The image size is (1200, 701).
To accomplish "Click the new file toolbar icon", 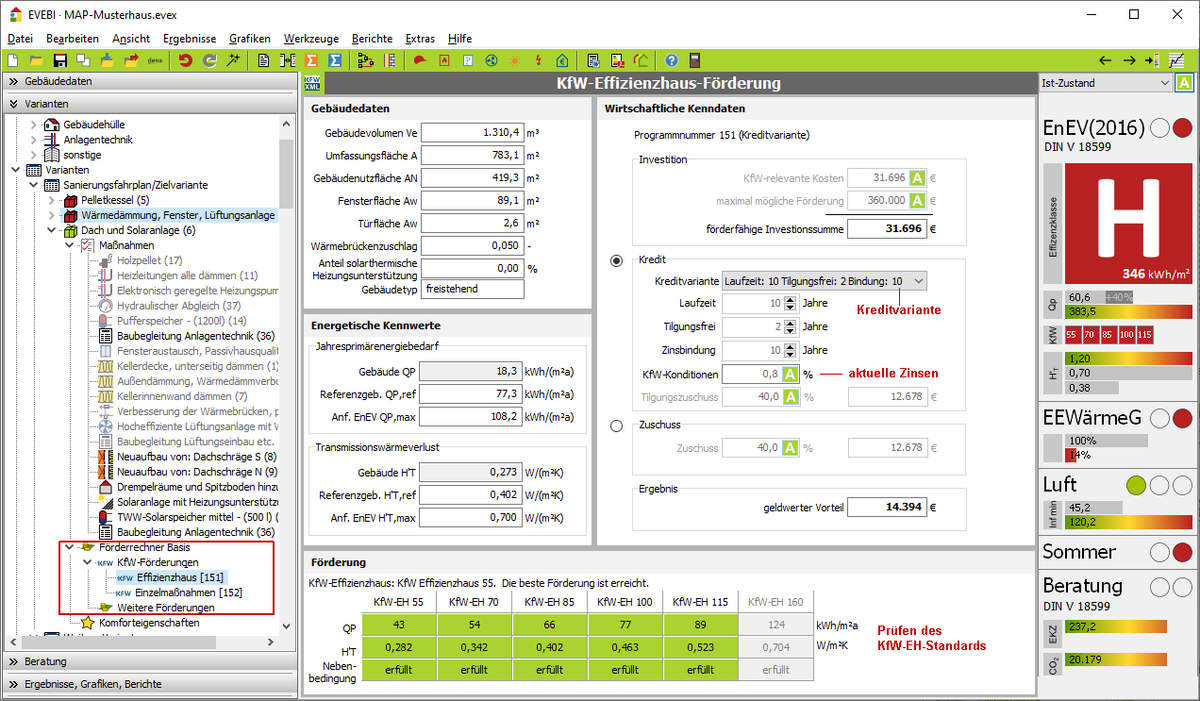I will (x=13, y=60).
